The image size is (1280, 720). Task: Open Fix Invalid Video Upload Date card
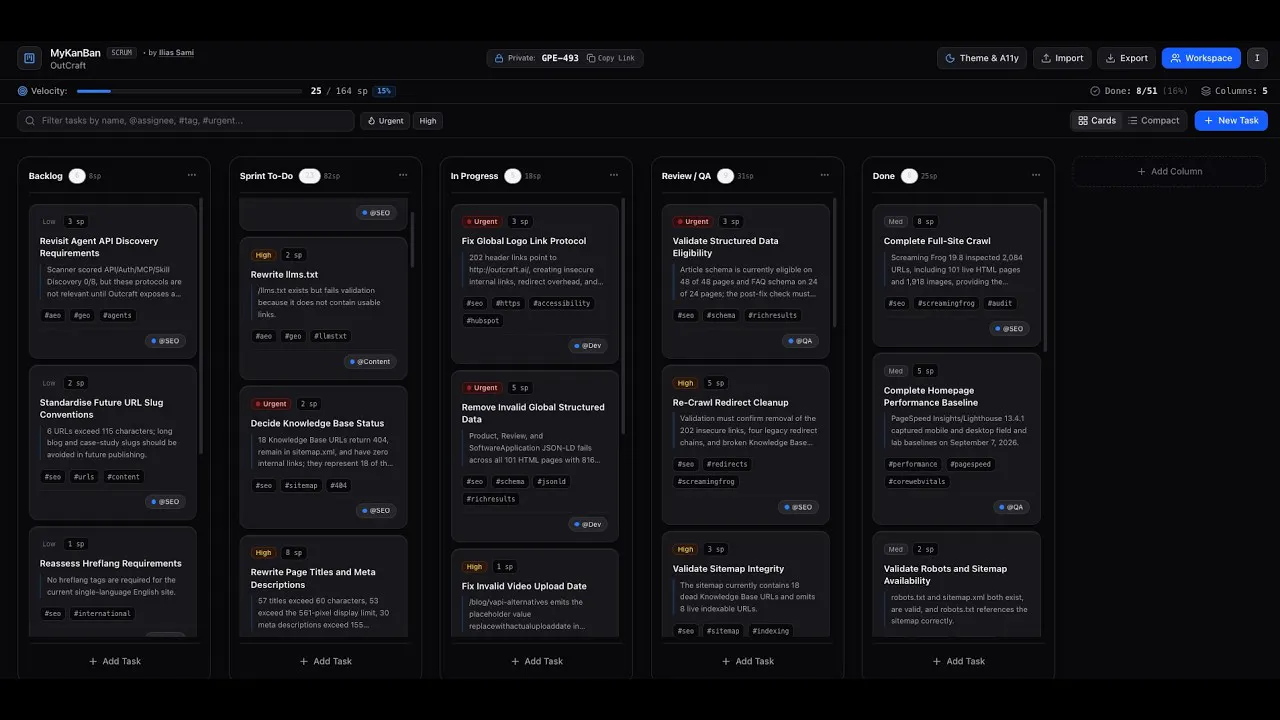[535, 593]
